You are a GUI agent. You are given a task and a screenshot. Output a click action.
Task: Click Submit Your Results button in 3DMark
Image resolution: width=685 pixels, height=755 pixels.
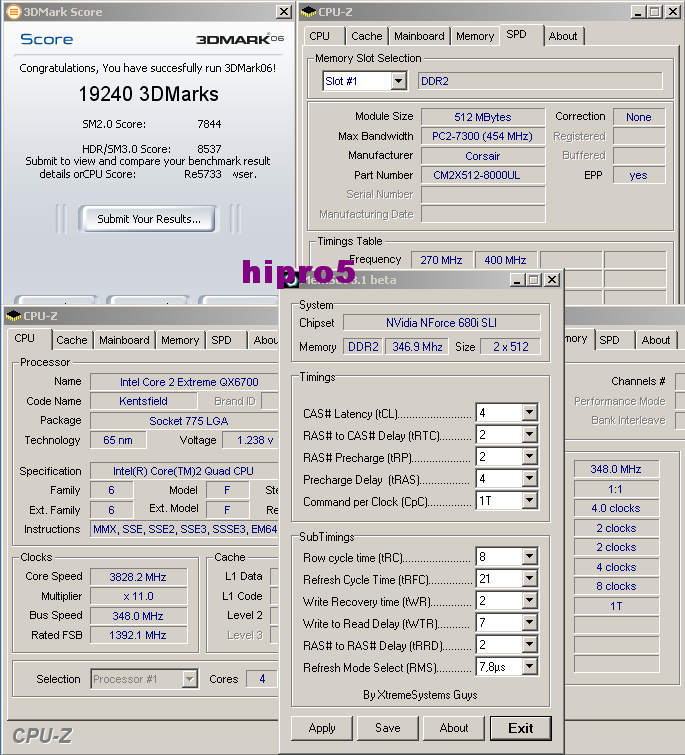[149, 219]
